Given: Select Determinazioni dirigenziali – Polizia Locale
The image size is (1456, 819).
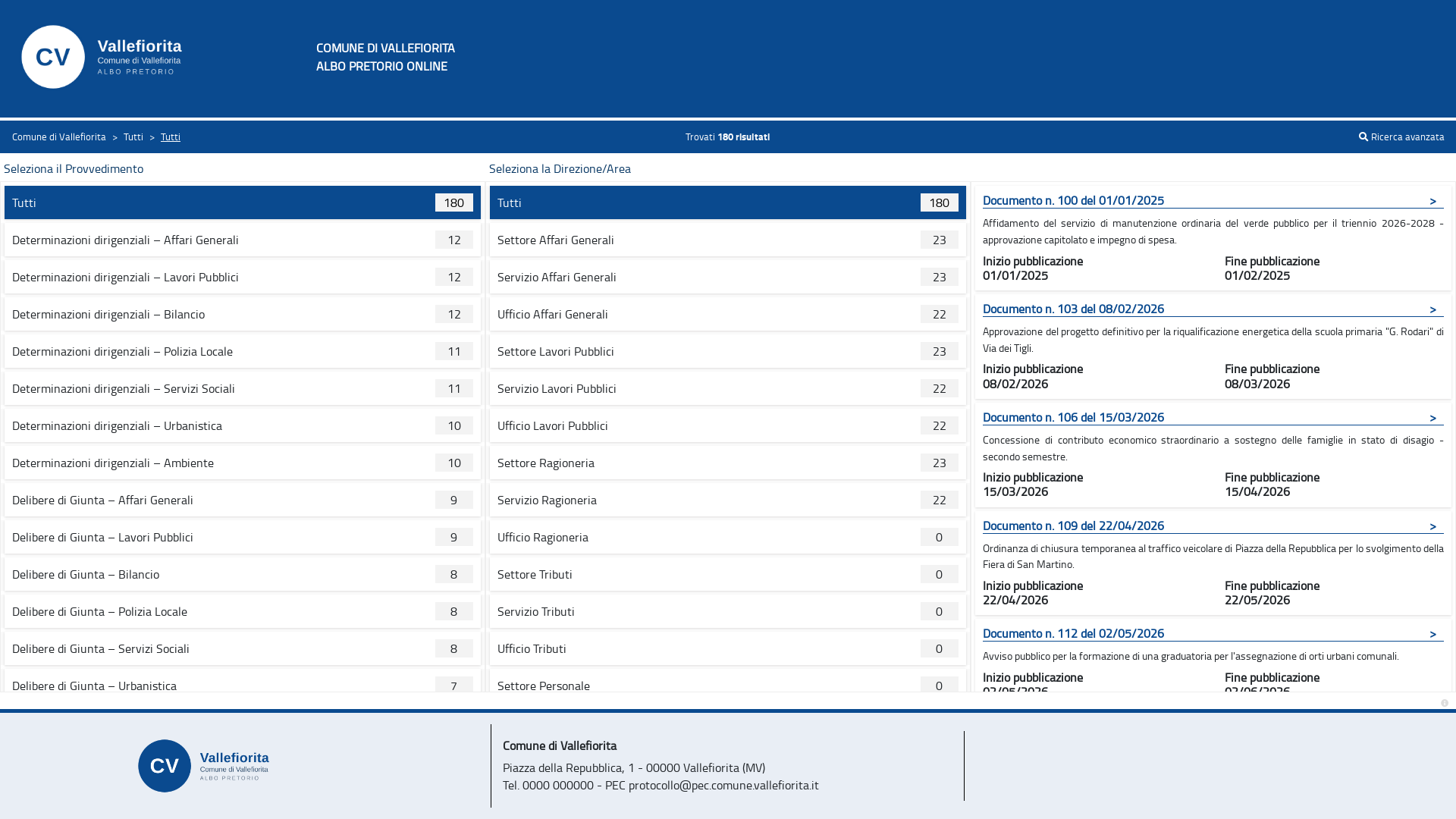Looking at the screenshot, I should pyautogui.click(x=243, y=351).
